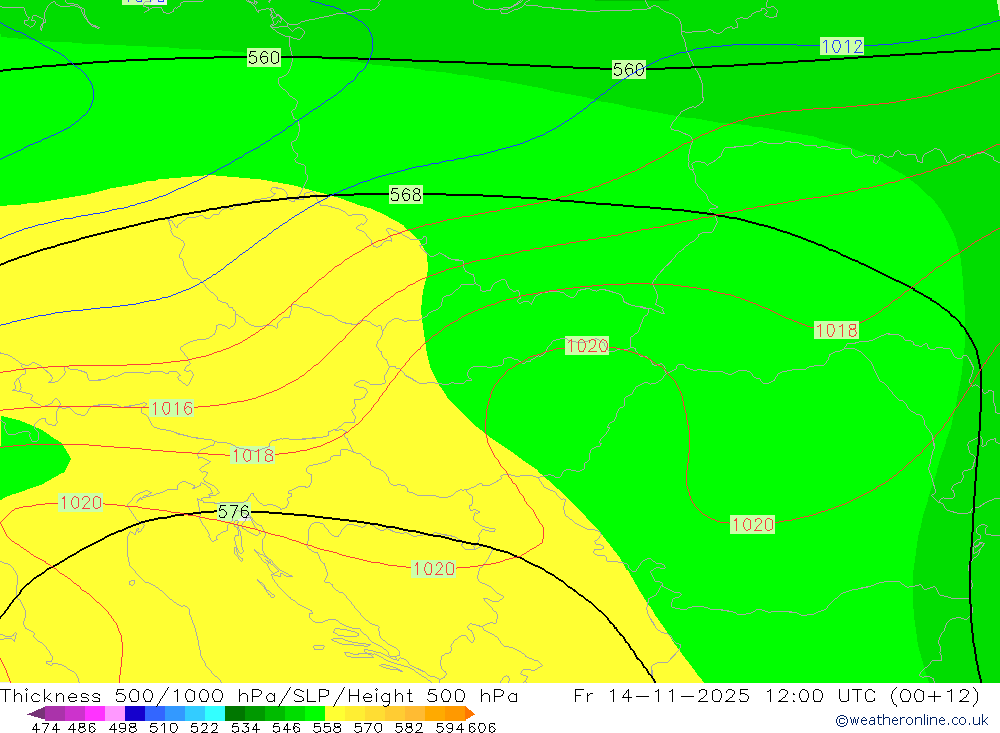The image size is (1000, 733).
Task: Click the legend value 486
Action: point(82,728)
